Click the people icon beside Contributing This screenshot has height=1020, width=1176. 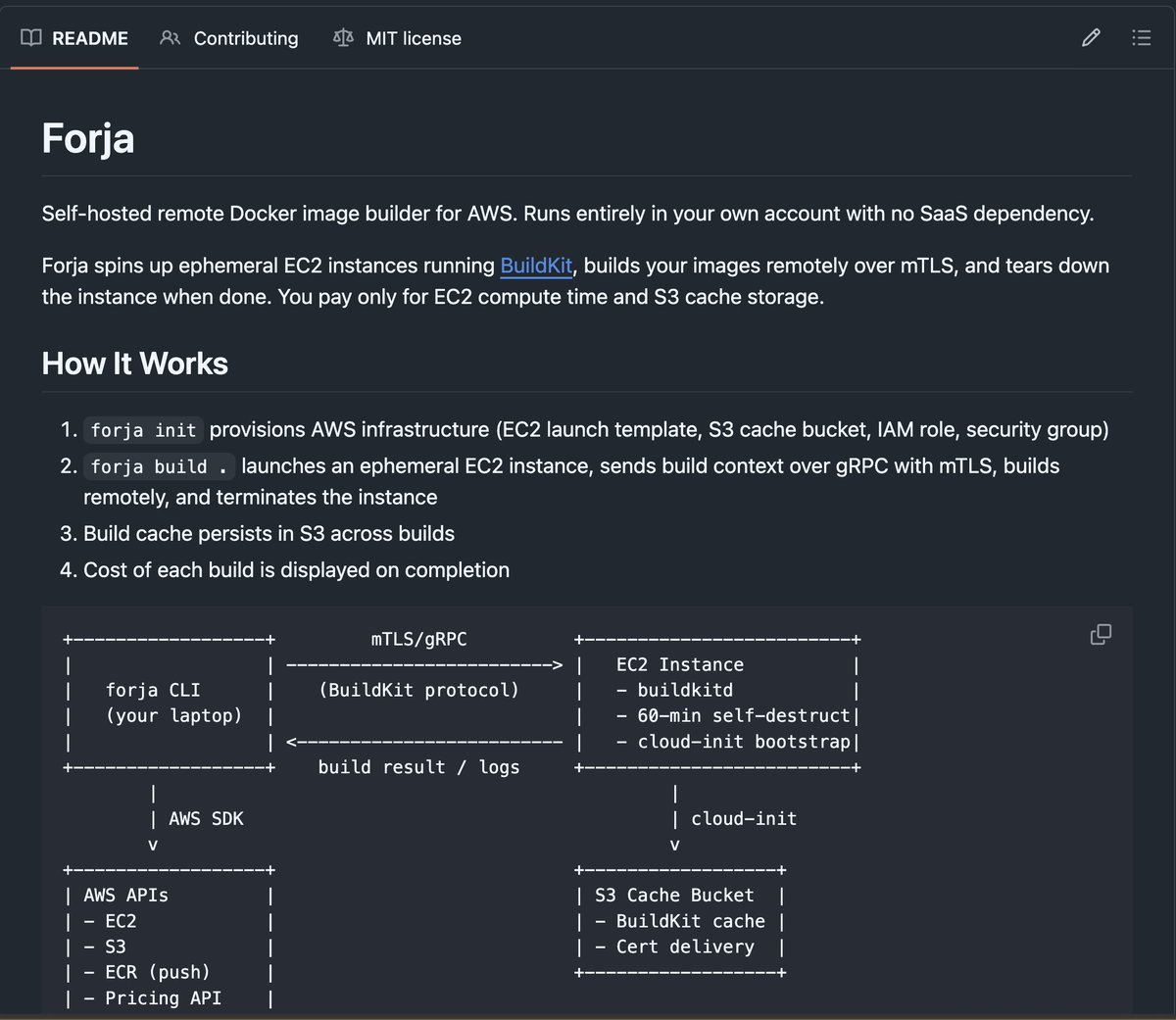point(170,38)
